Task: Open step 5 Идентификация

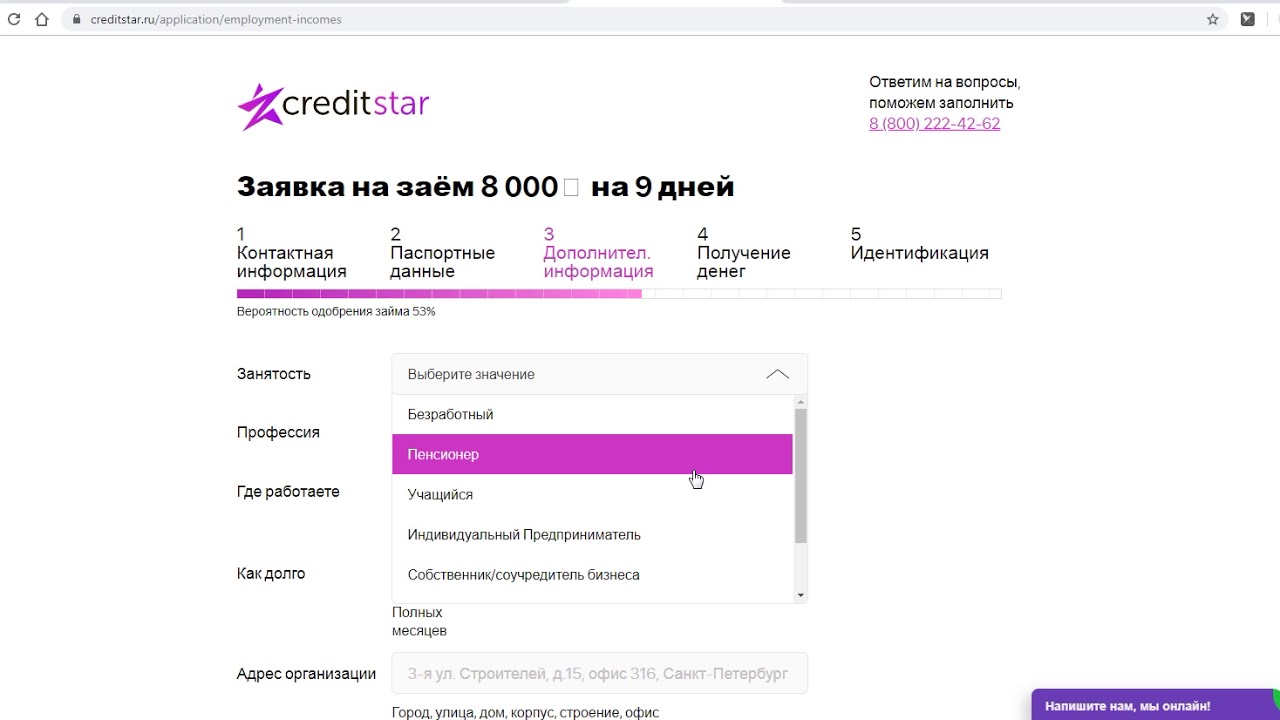Action: click(x=919, y=244)
